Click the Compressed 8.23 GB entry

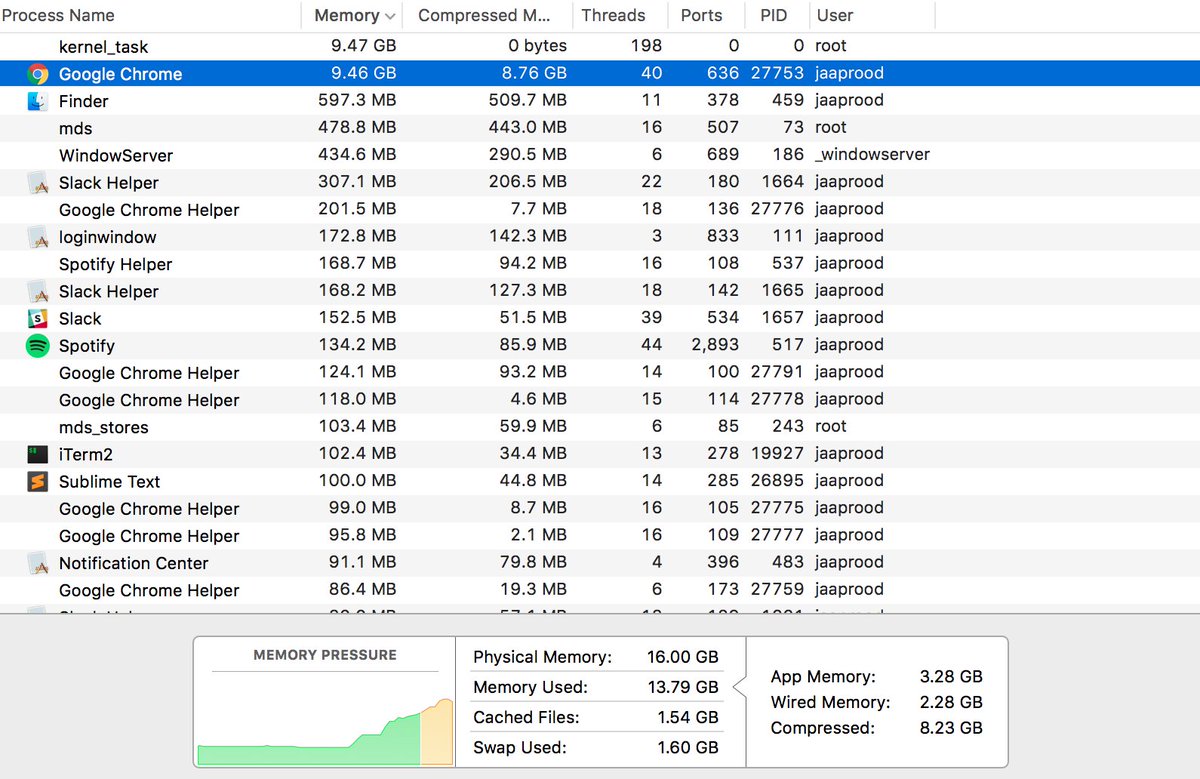[x=876, y=728]
